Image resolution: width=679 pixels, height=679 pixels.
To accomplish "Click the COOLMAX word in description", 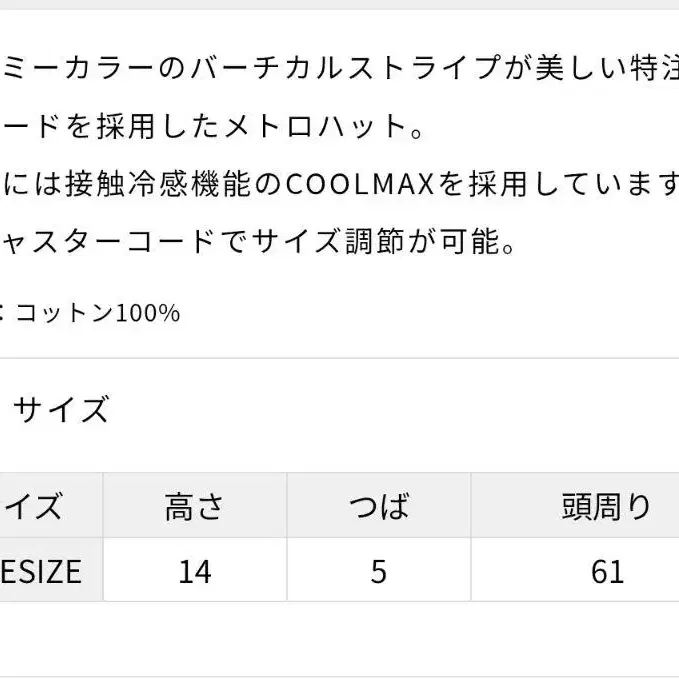I will coord(360,184).
